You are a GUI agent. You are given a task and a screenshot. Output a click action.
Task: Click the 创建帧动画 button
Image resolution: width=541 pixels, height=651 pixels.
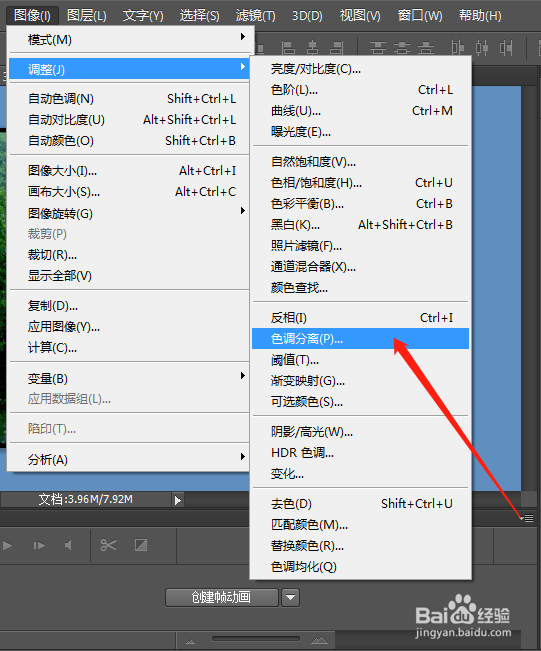[x=222, y=597]
